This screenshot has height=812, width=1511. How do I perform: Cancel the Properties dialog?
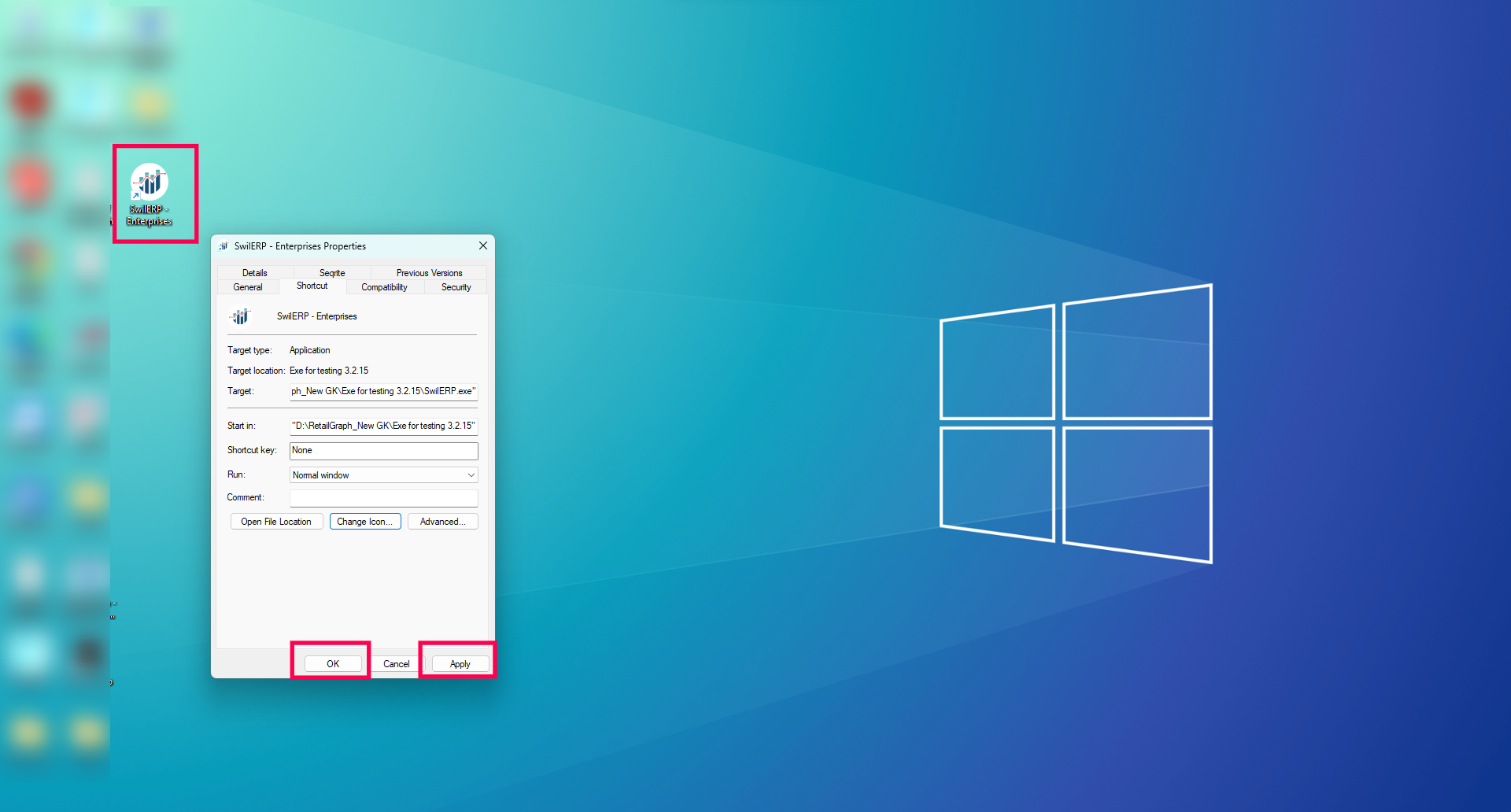coord(397,664)
